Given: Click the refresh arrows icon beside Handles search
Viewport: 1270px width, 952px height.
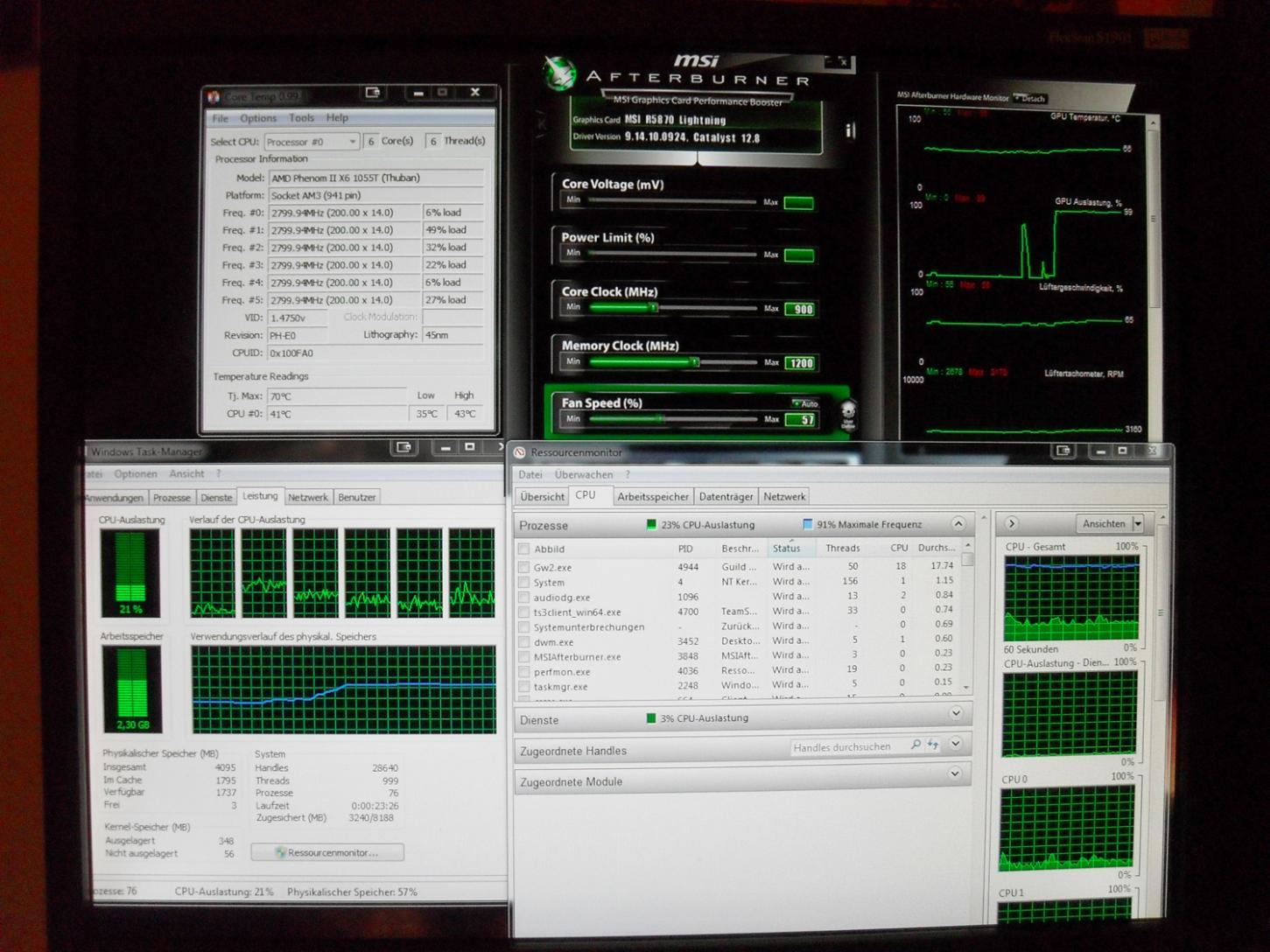Looking at the screenshot, I should point(932,745).
